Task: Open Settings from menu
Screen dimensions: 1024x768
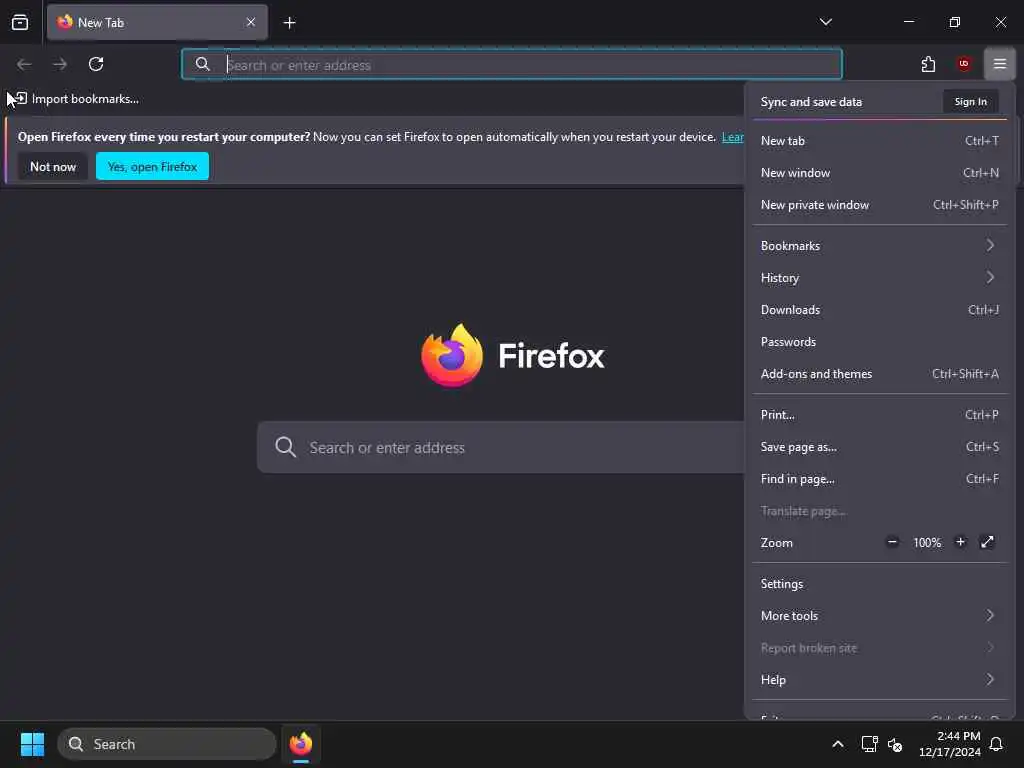Action: [879, 584]
